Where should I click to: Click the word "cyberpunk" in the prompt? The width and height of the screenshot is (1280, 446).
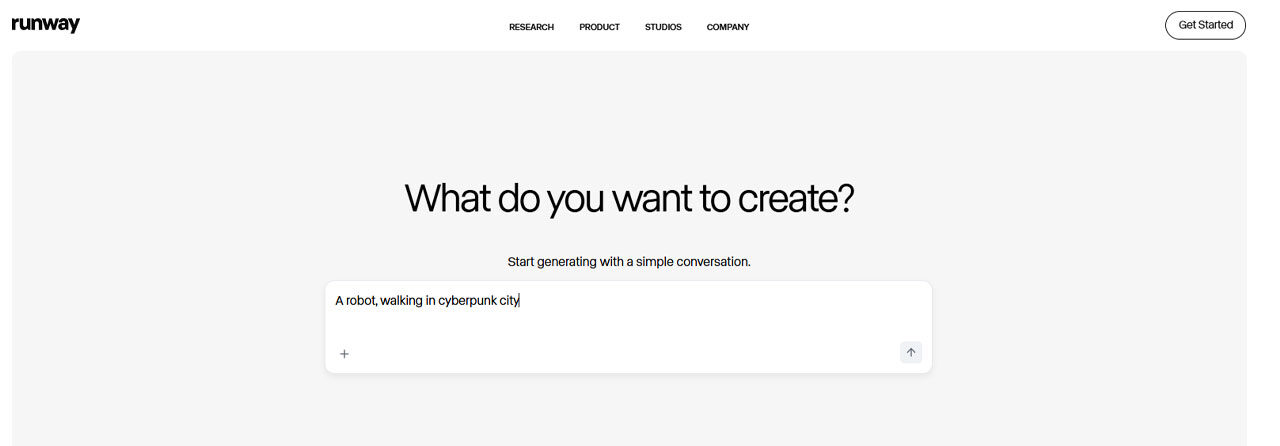click(467, 300)
